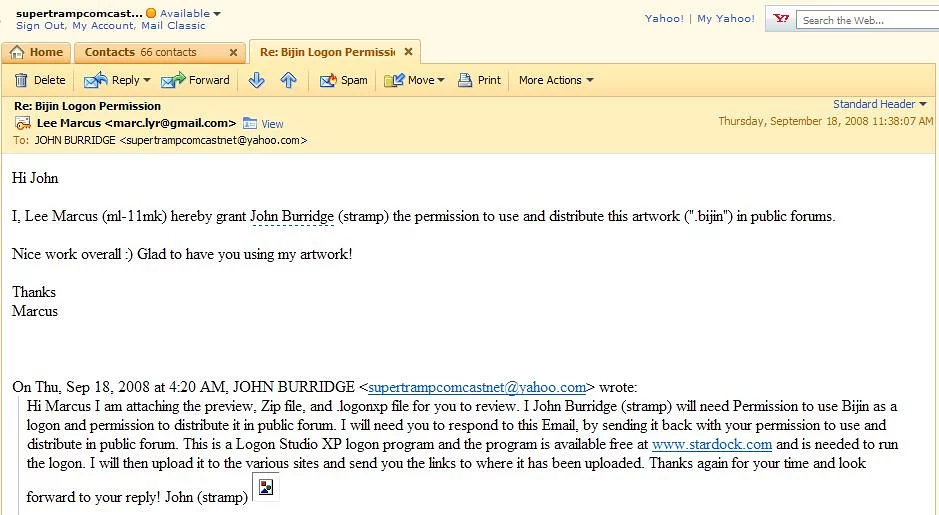The image size is (939, 515).
Task: Expand the Reply dropdown arrow
Action: [147, 80]
